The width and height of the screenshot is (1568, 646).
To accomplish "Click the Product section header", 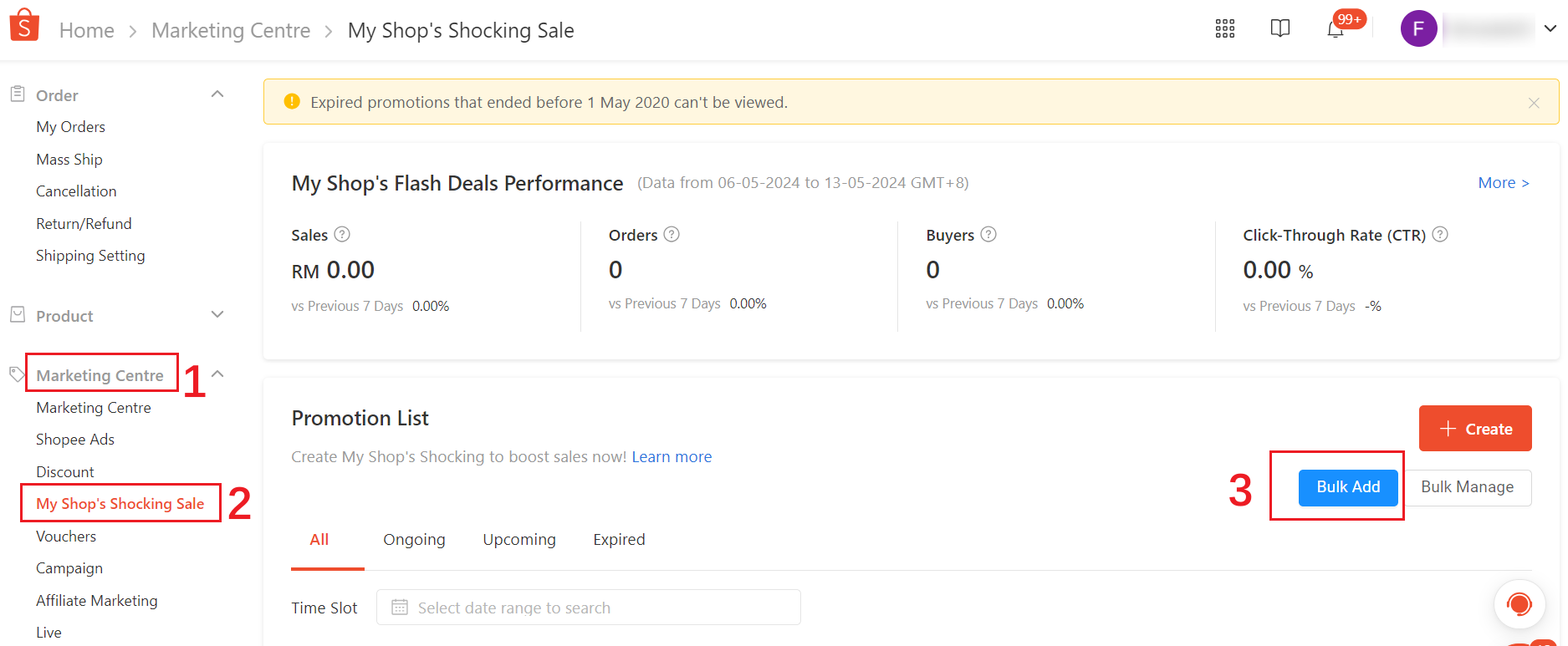I will point(64,316).
